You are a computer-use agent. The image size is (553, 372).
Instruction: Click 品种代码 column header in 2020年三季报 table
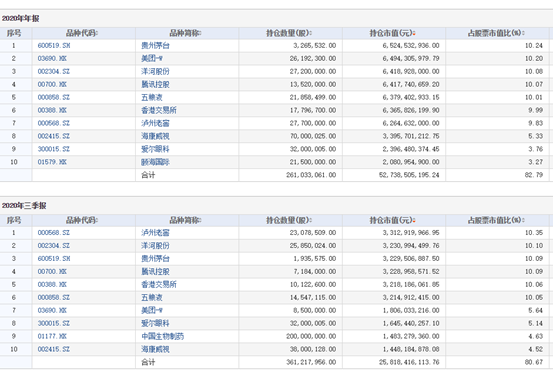[x=82, y=220]
